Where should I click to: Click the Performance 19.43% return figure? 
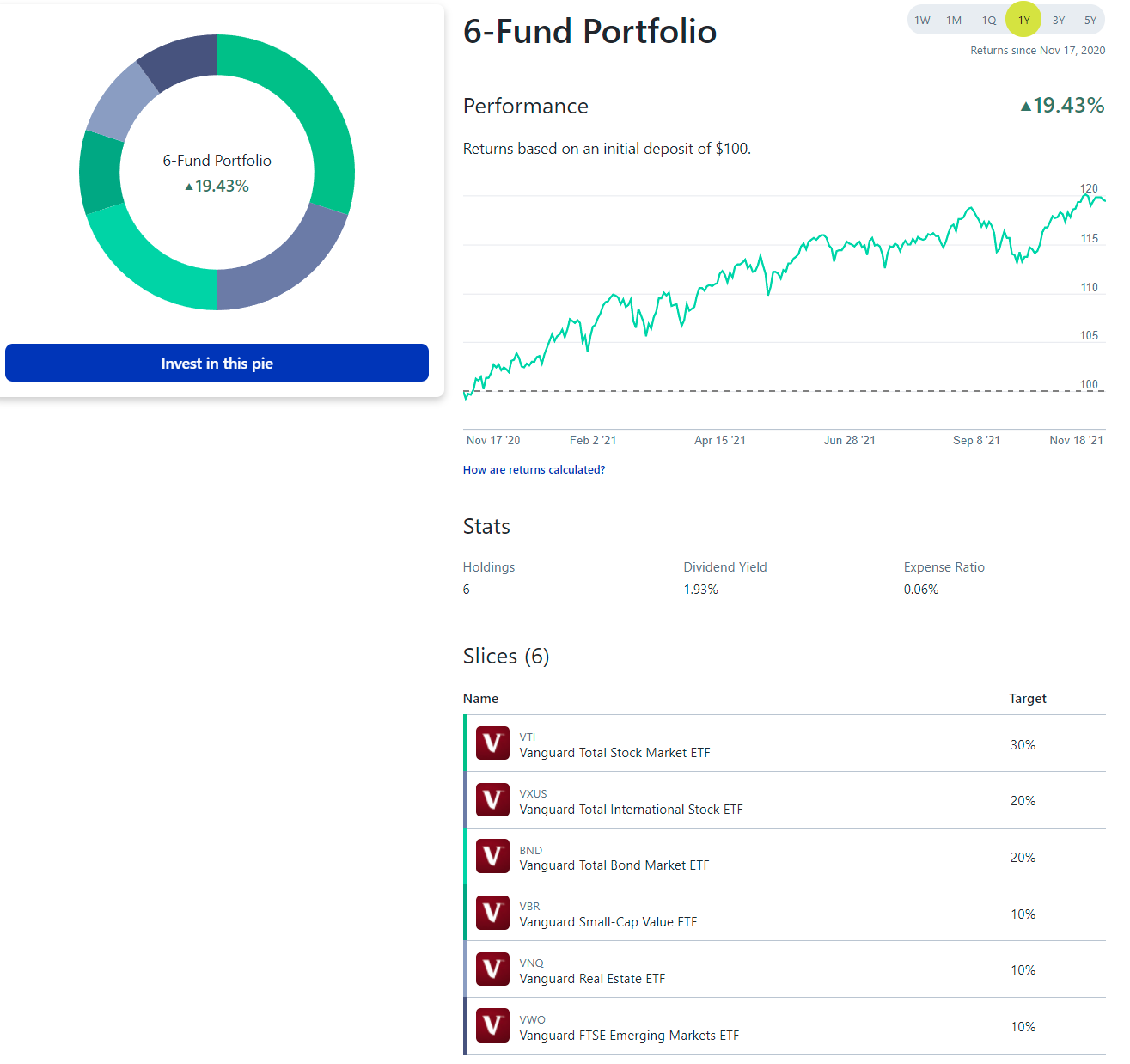(1062, 105)
